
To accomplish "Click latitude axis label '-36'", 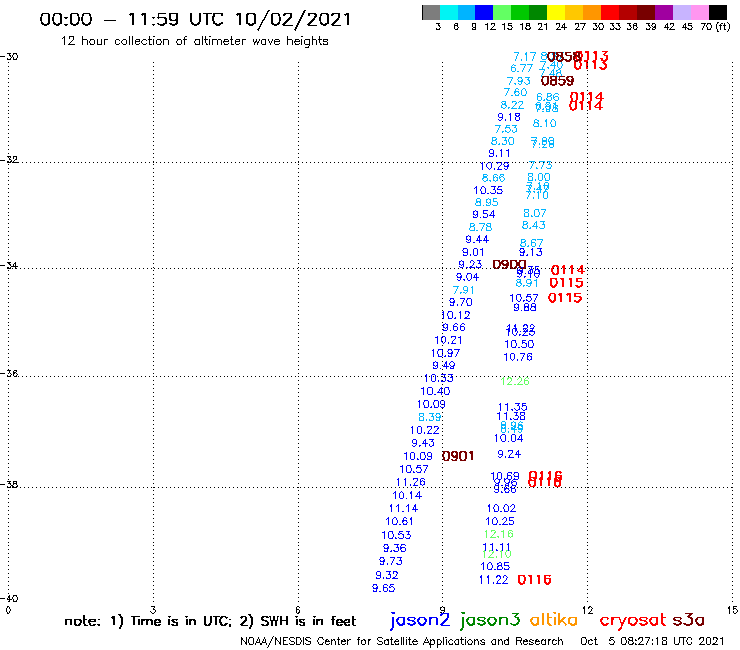I will click(x=9, y=373).
